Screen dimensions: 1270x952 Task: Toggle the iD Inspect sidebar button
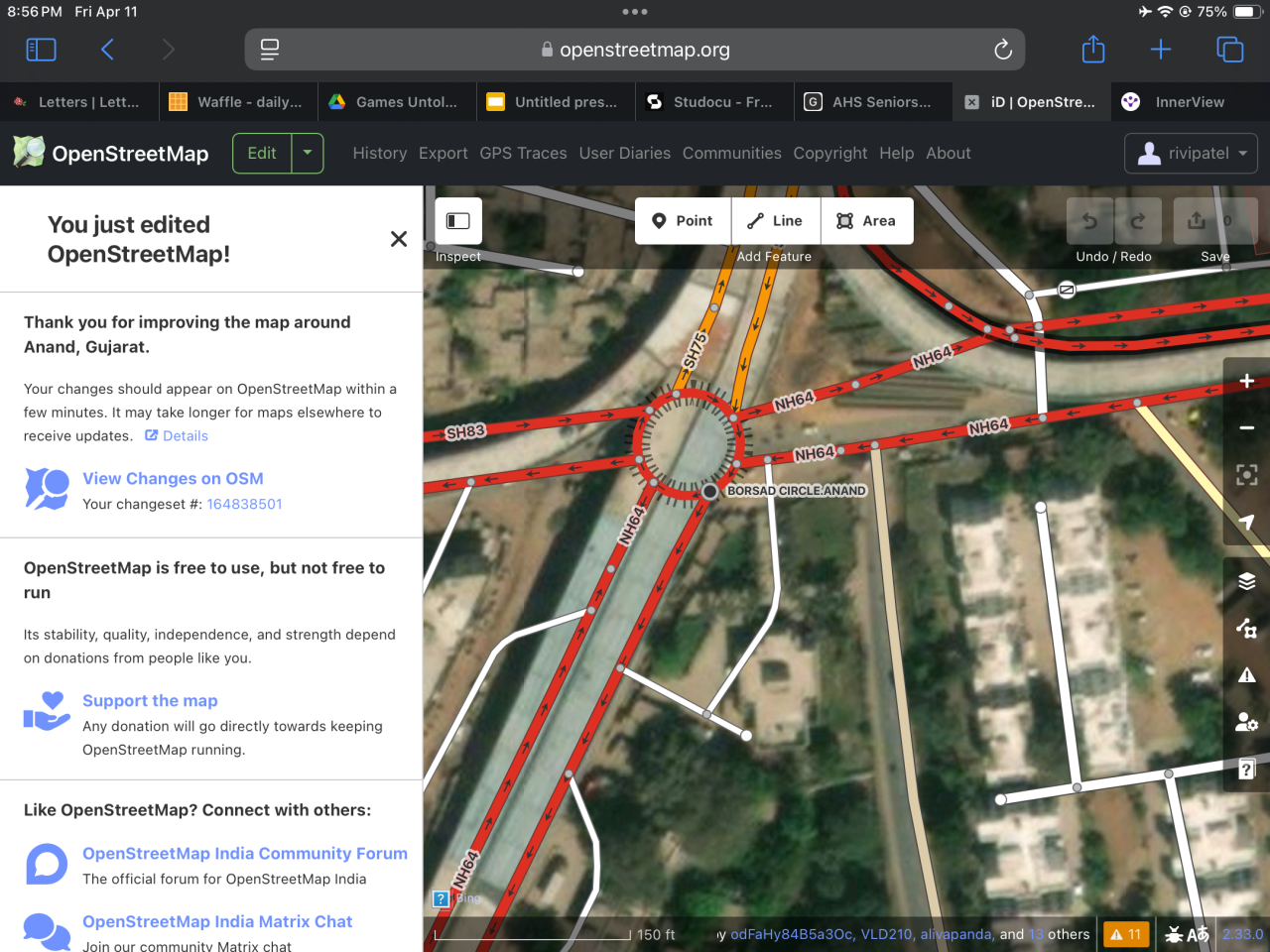tap(458, 221)
